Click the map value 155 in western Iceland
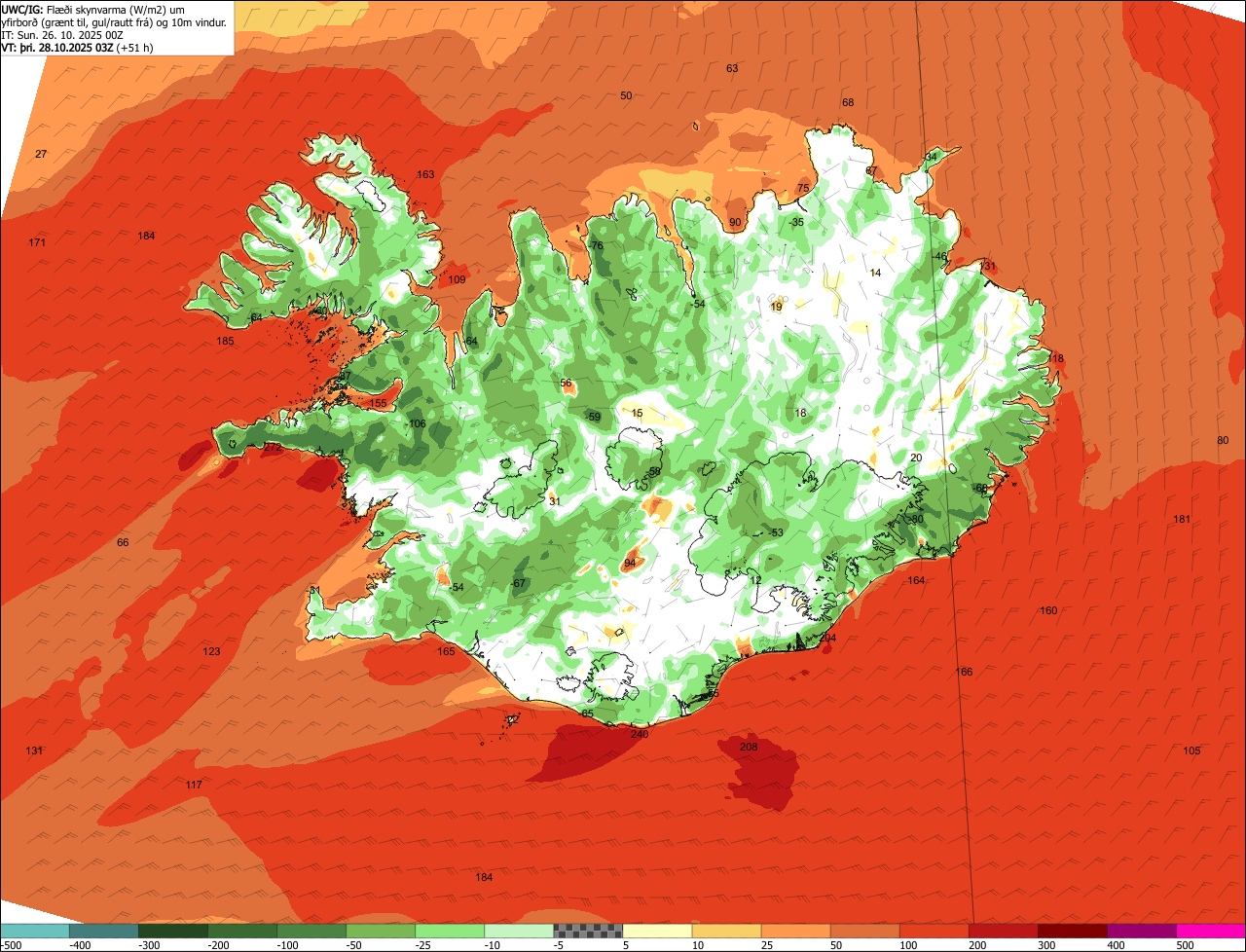Viewport: 1246px width, 952px height. point(378,403)
